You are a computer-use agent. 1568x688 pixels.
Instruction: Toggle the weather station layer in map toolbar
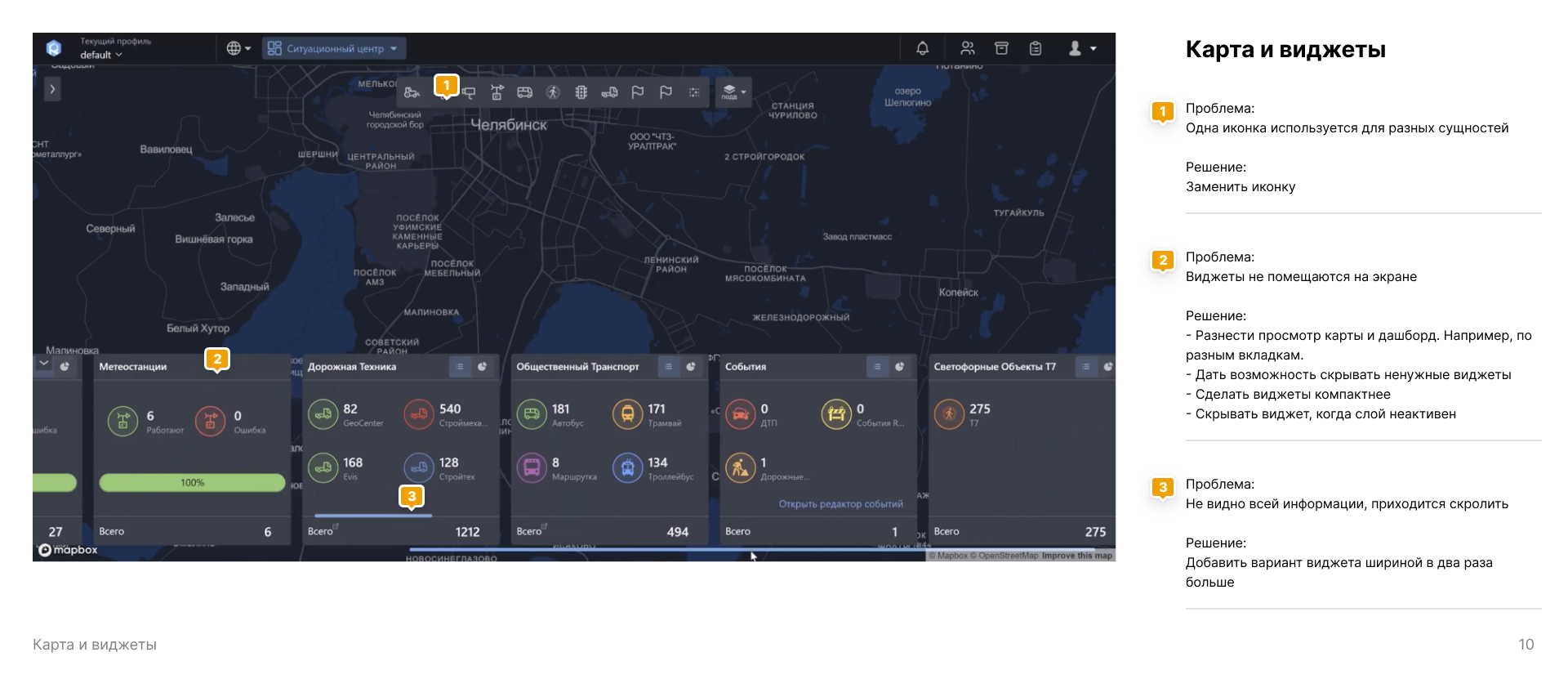tap(497, 92)
